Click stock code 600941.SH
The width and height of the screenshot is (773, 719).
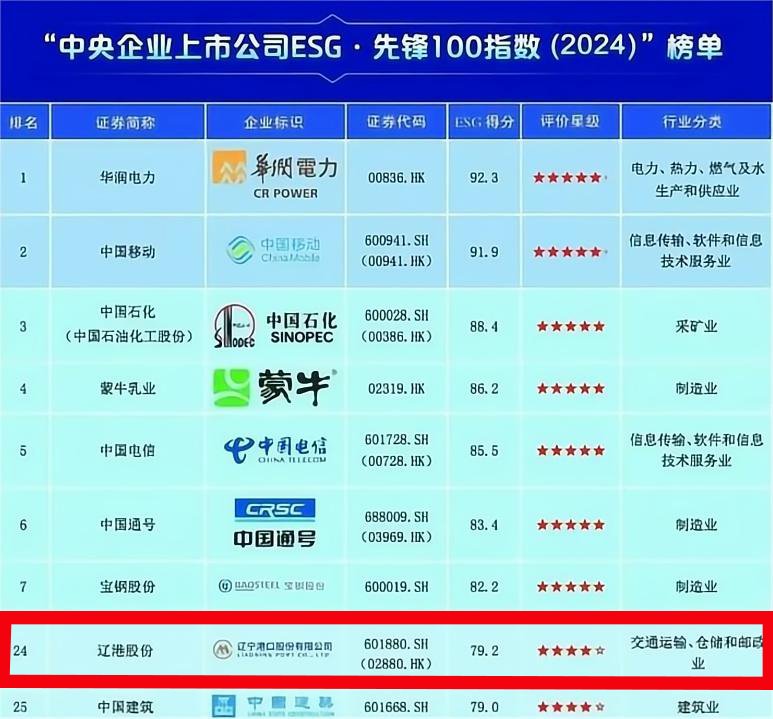click(x=396, y=241)
